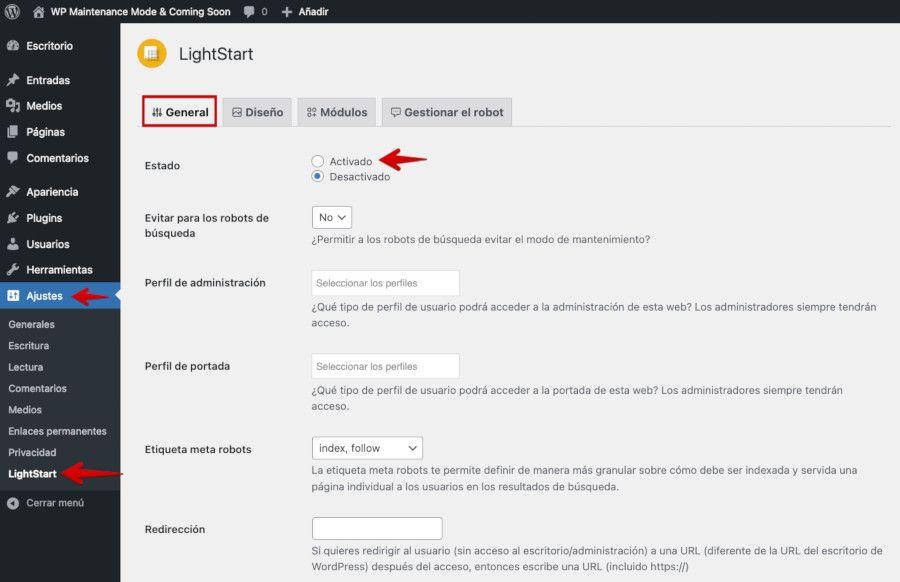Viewport: 900px width, 582px height.
Task: Go to Usuarios in sidebar
Action: click(48, 244)
